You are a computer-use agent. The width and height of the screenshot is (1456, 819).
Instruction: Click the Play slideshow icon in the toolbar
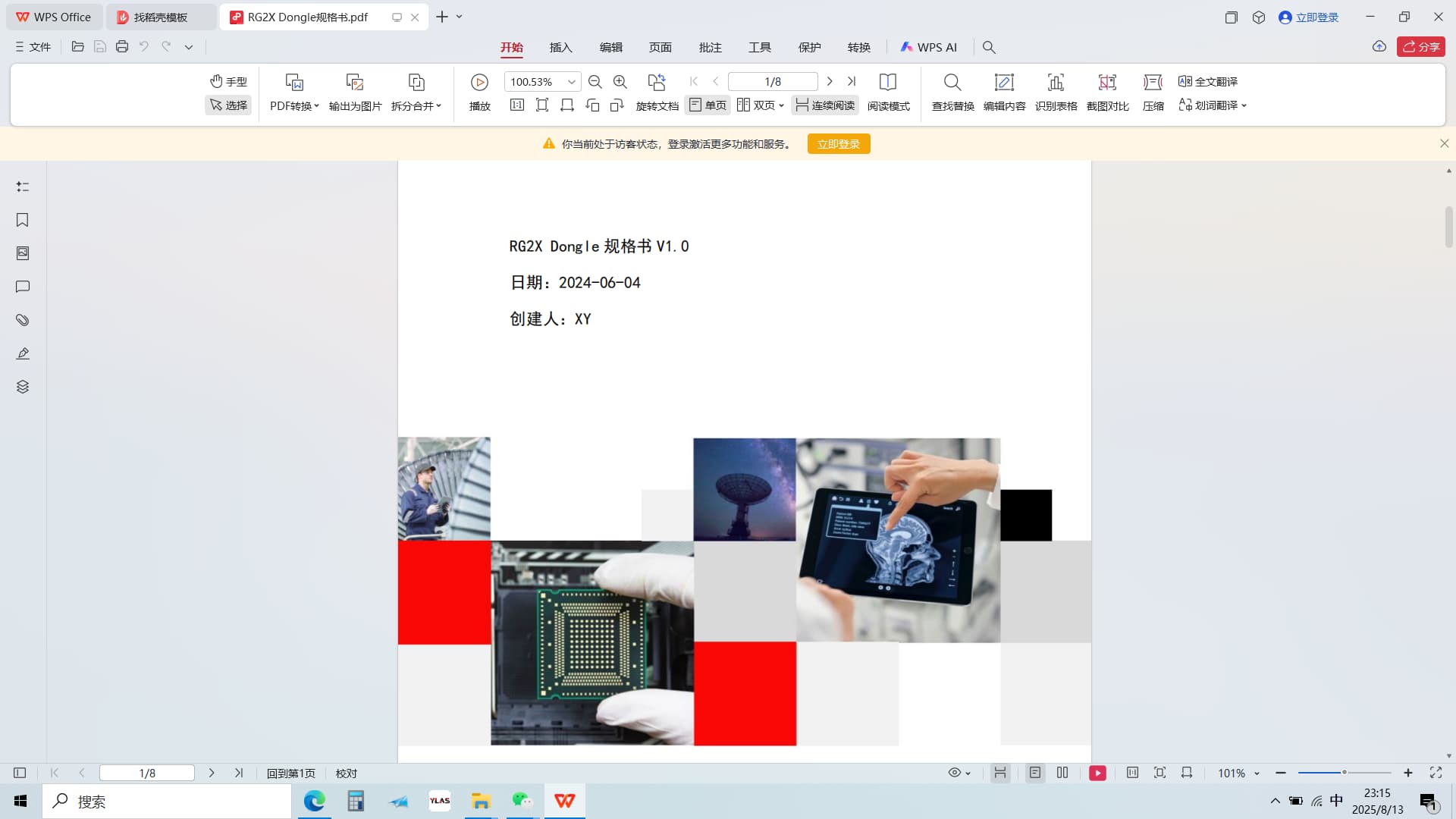click(x=479, y=82)
